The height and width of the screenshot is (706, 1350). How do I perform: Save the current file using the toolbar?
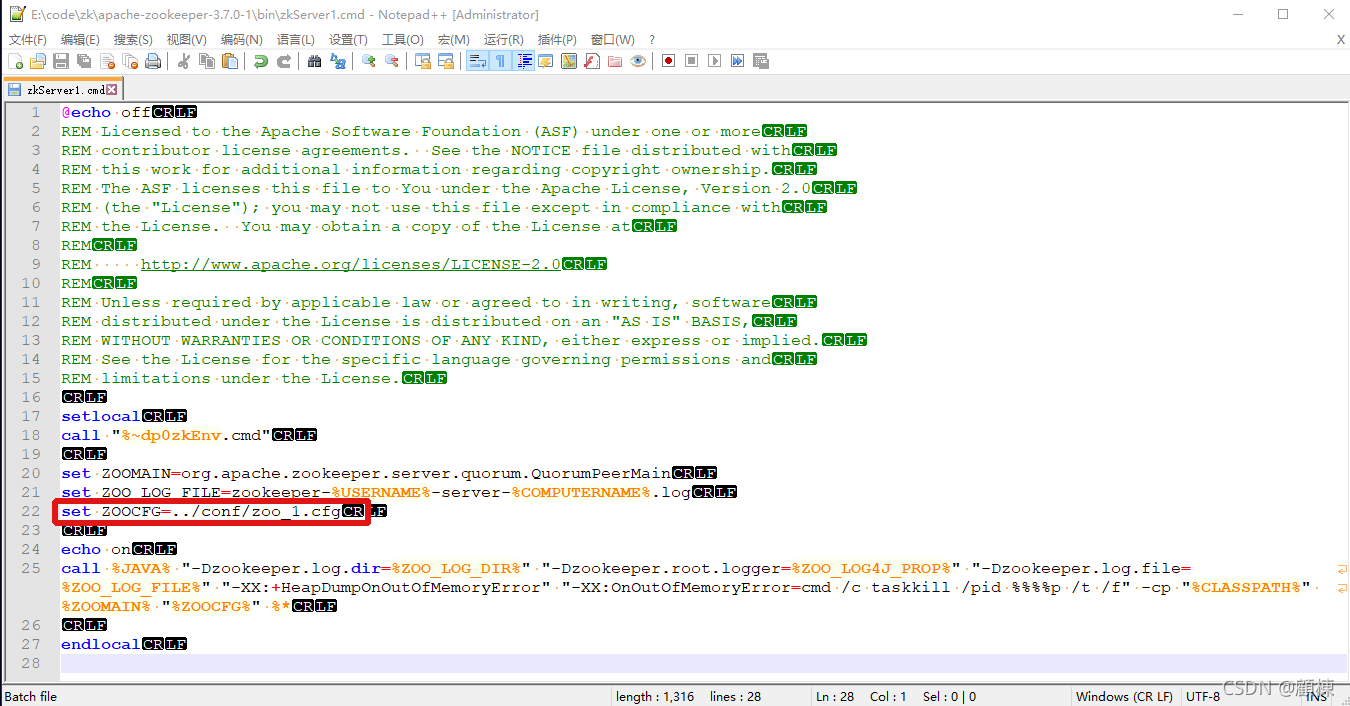click(x=61, y=61)
